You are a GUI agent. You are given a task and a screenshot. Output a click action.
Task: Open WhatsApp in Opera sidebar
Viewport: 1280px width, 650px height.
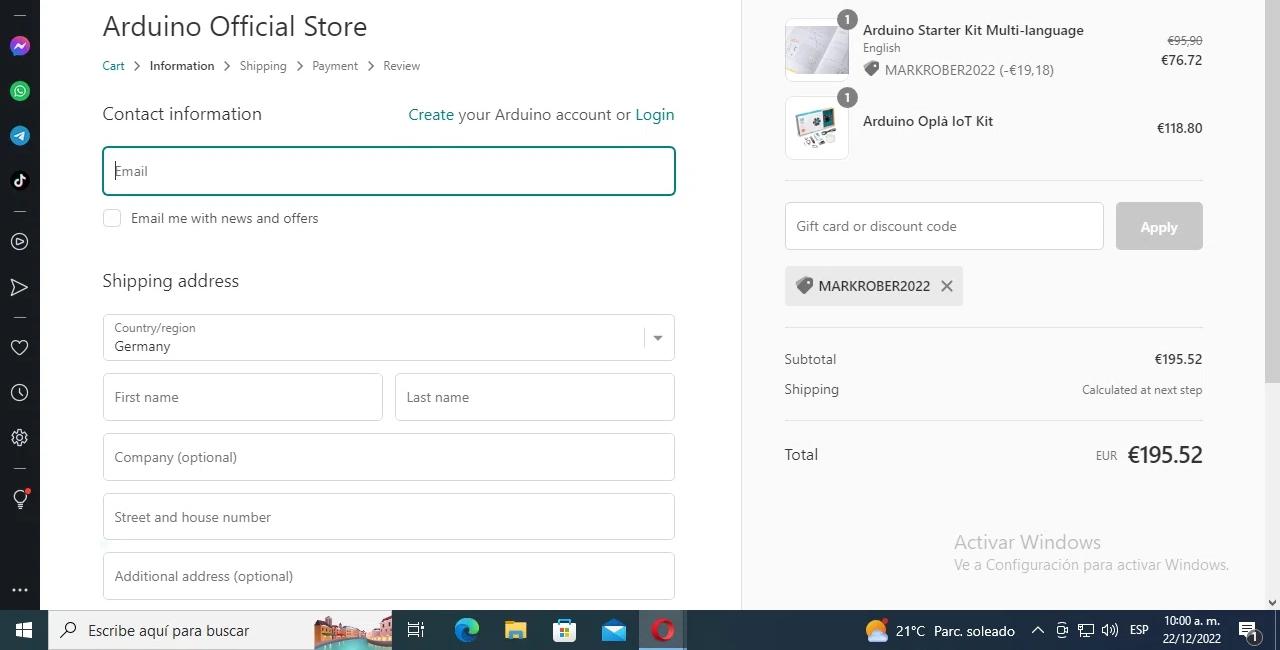(x=19, y=91)
